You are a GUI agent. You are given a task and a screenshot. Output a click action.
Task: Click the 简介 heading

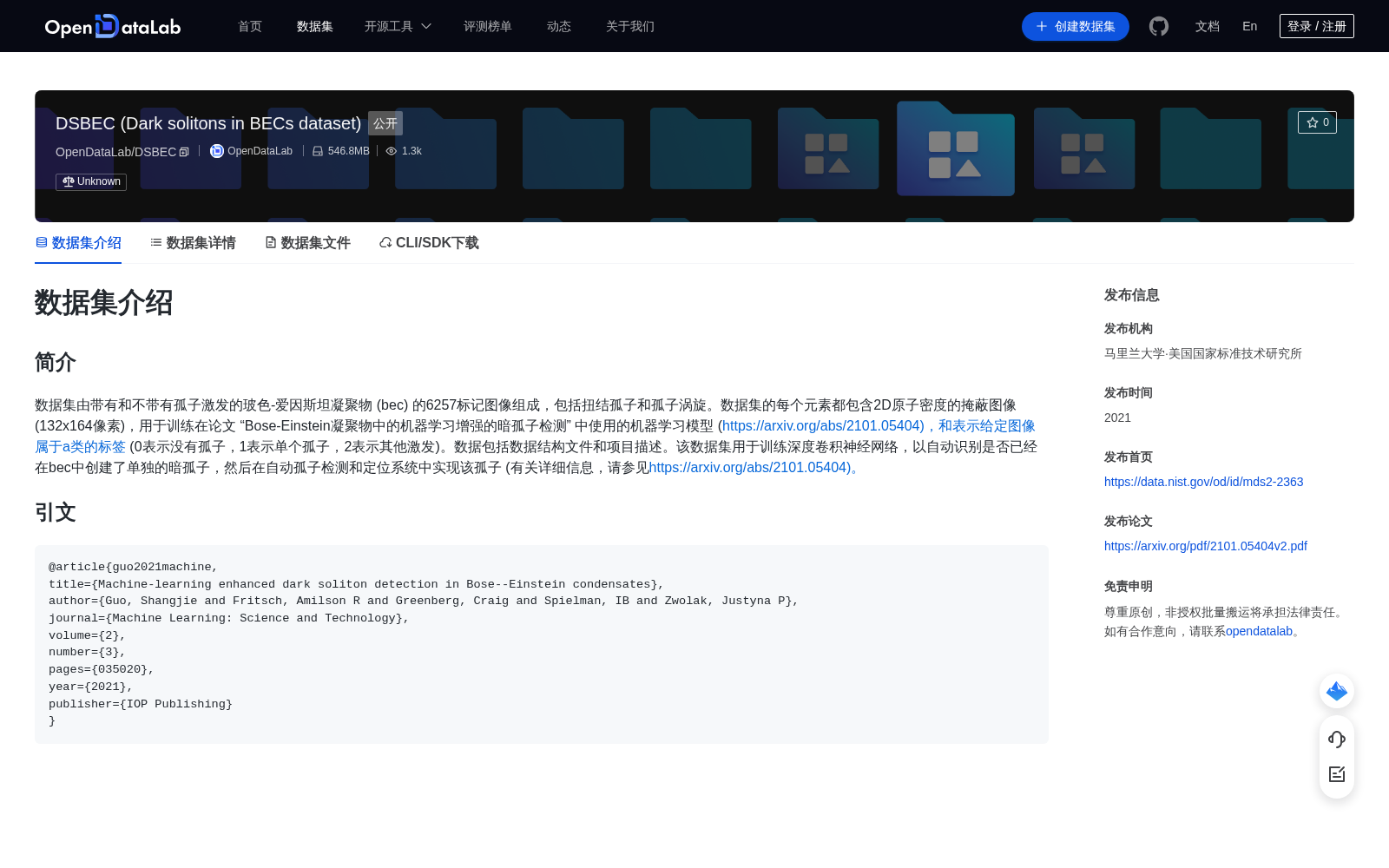tap(56, 362)
